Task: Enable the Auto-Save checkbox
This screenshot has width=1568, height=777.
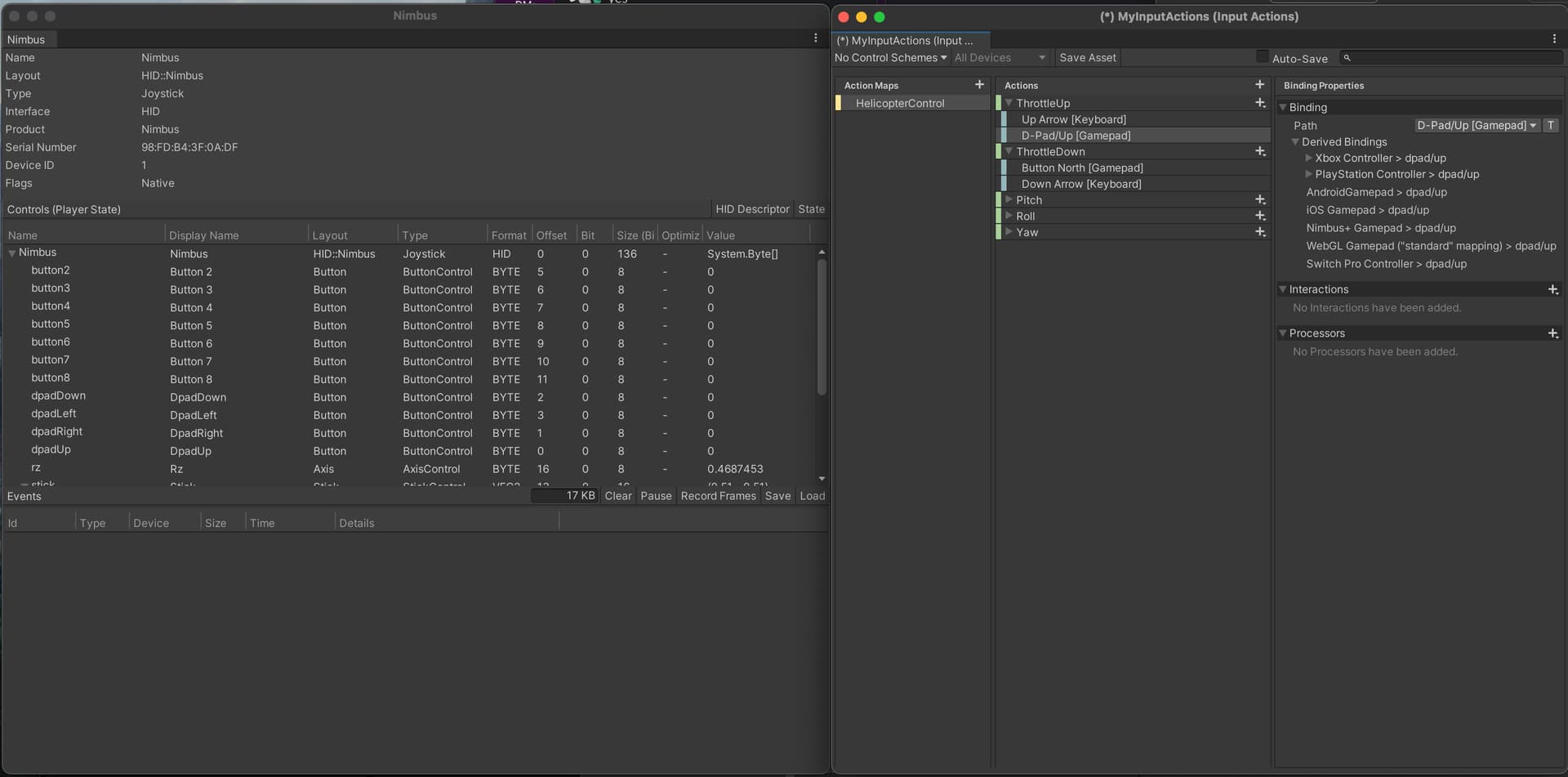Action: coord(1263,56)
